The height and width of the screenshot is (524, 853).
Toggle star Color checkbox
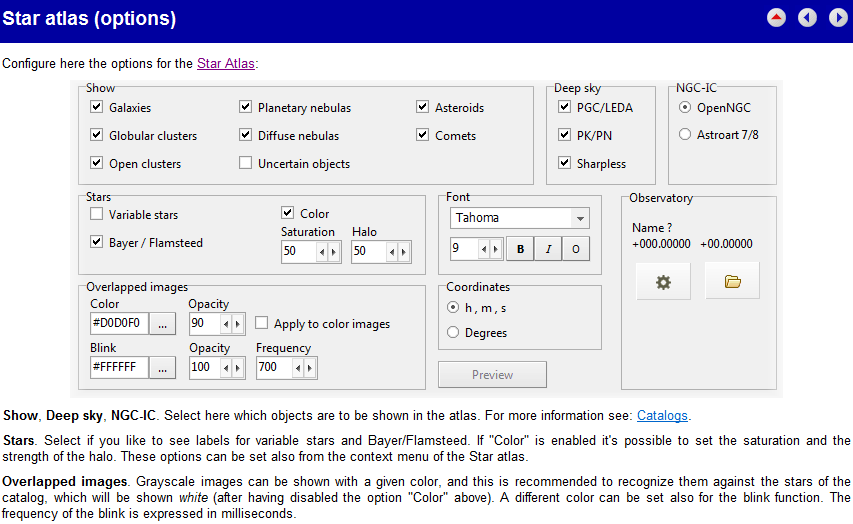click(288, 213)
